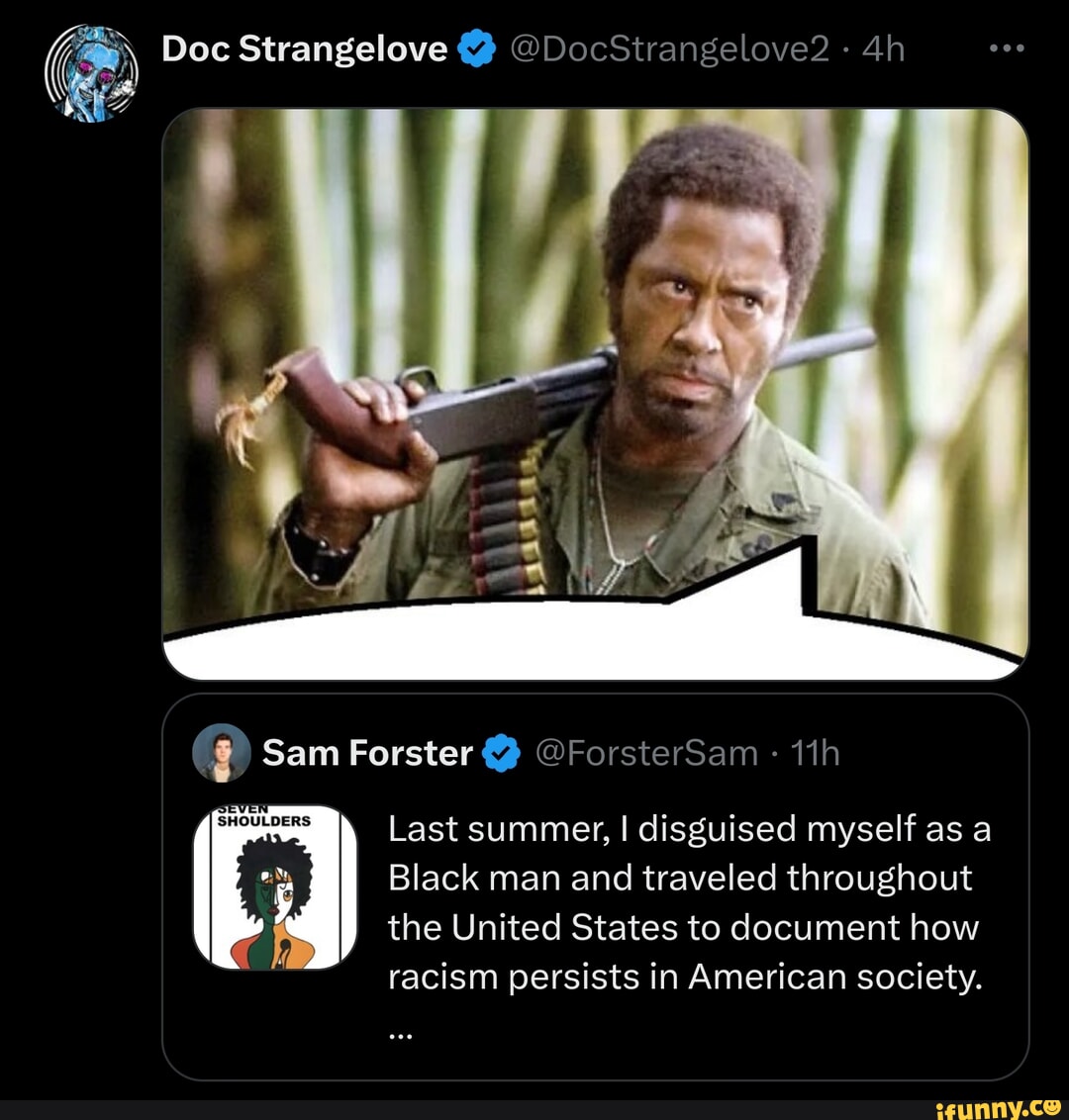Open the three-dot more options menu
This screenshot has width=1069, height=1120.
click(1007, 48)
